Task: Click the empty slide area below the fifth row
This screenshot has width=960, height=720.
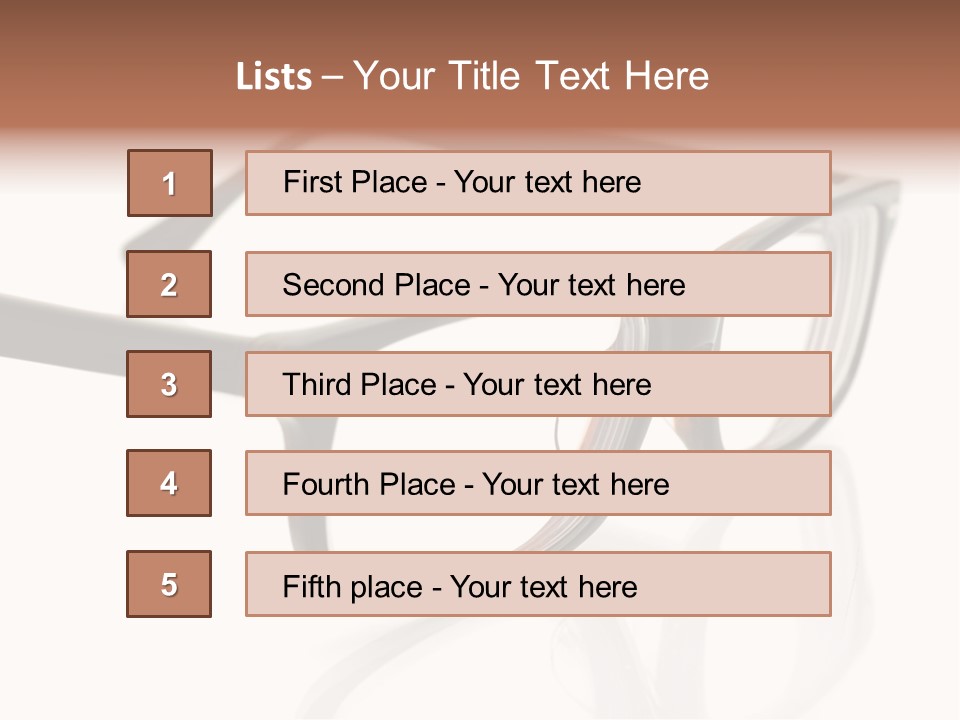Action: (480, 670)
